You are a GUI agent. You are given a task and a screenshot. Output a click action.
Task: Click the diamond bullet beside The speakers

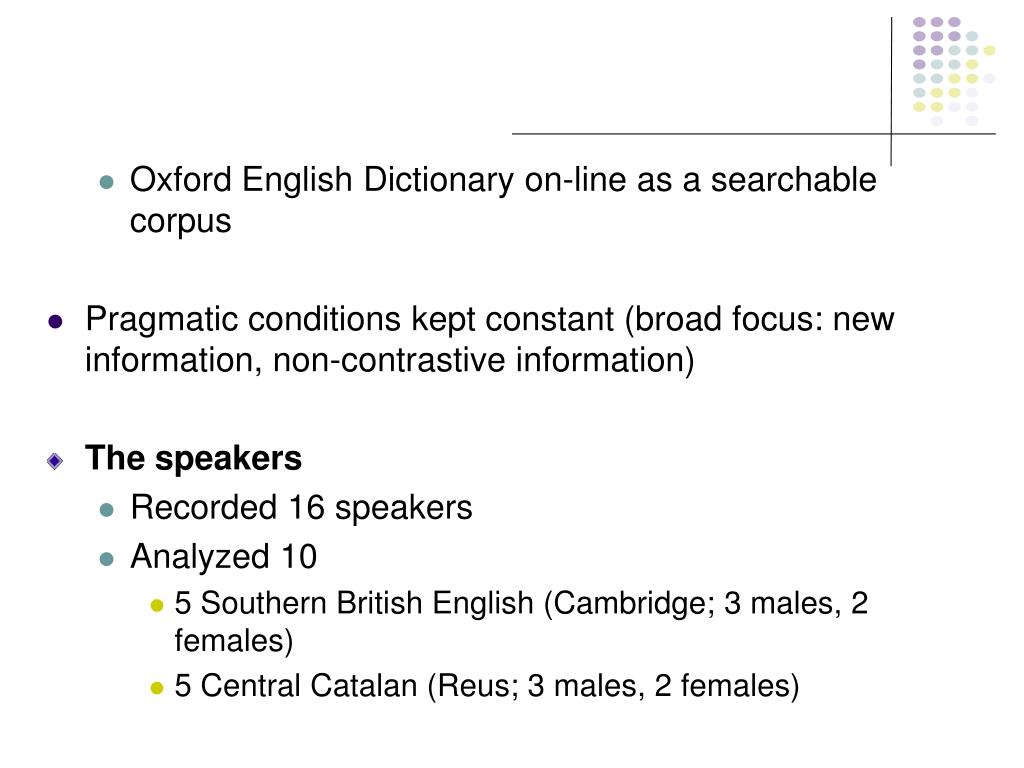55,461
